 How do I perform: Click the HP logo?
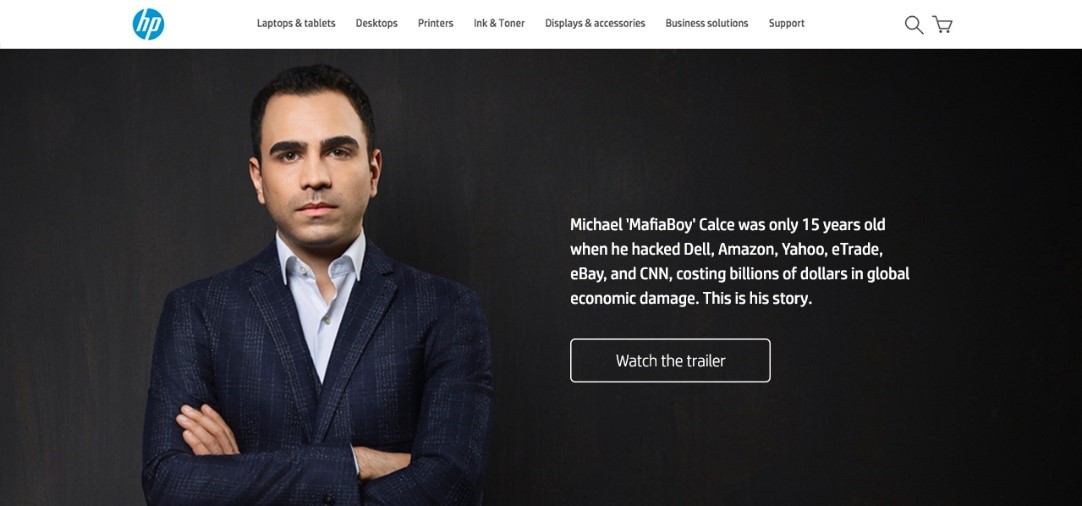pos(148,24)
